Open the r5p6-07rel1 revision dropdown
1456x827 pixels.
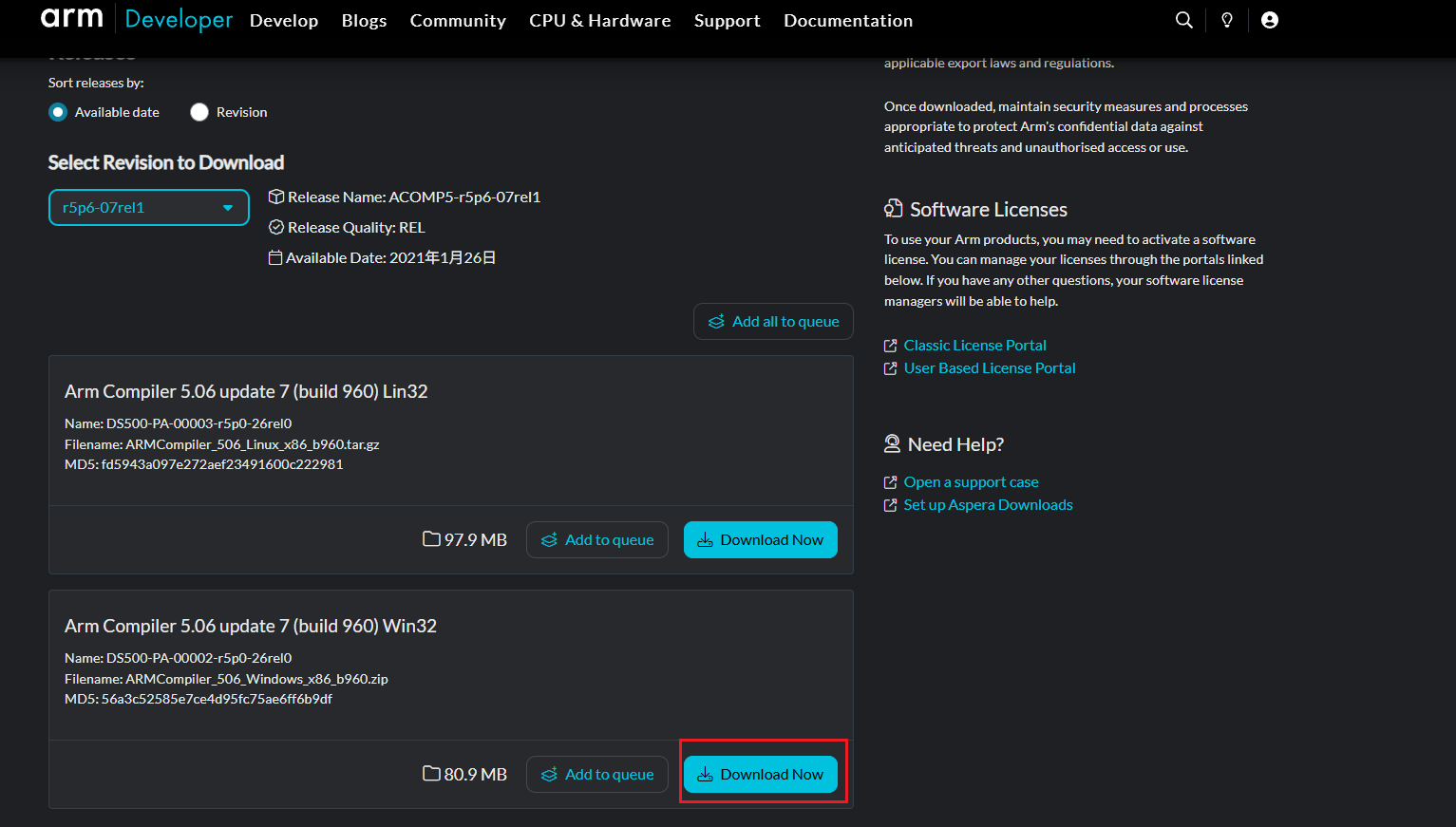[149, 207]
